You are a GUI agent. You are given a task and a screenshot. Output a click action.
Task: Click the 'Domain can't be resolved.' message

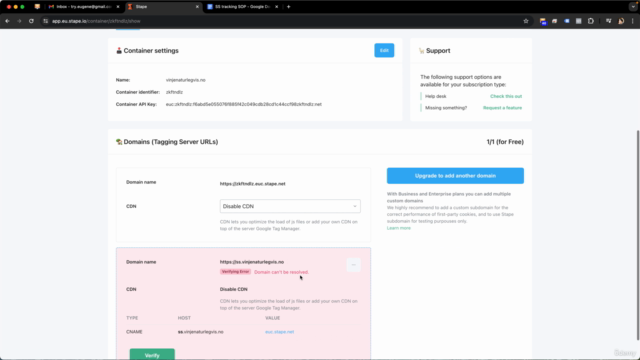281,272
